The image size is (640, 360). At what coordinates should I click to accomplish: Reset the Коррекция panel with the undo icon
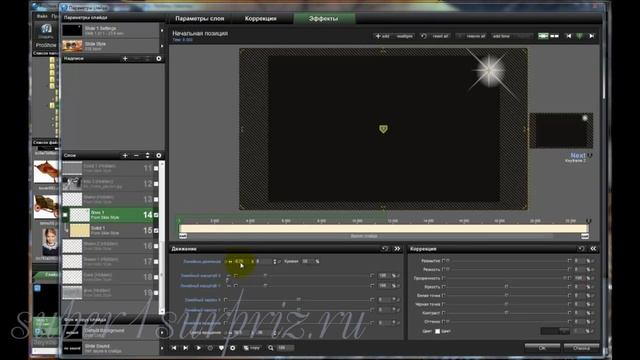[x=581, y=249]
